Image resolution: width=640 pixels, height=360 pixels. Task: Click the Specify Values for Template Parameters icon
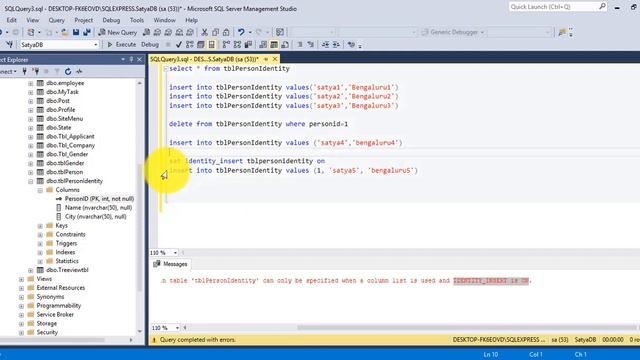[351, 44]
